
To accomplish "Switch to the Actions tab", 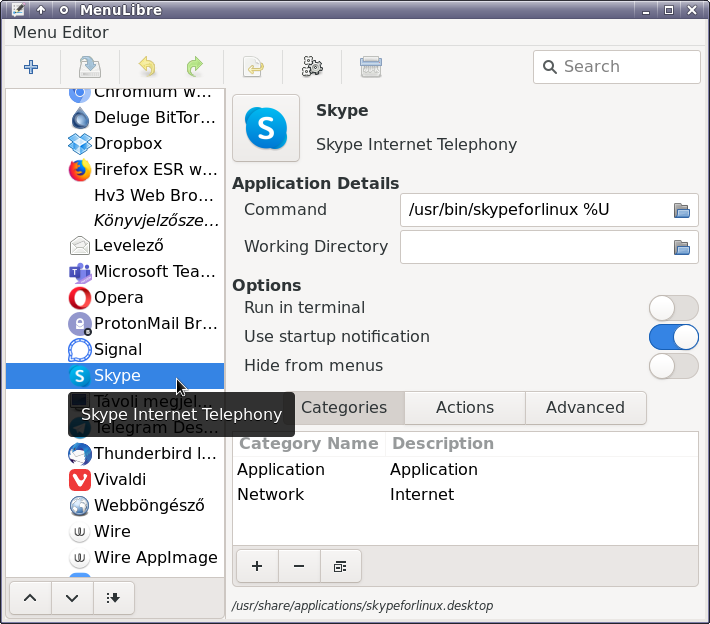I will [x=465, y=408].
